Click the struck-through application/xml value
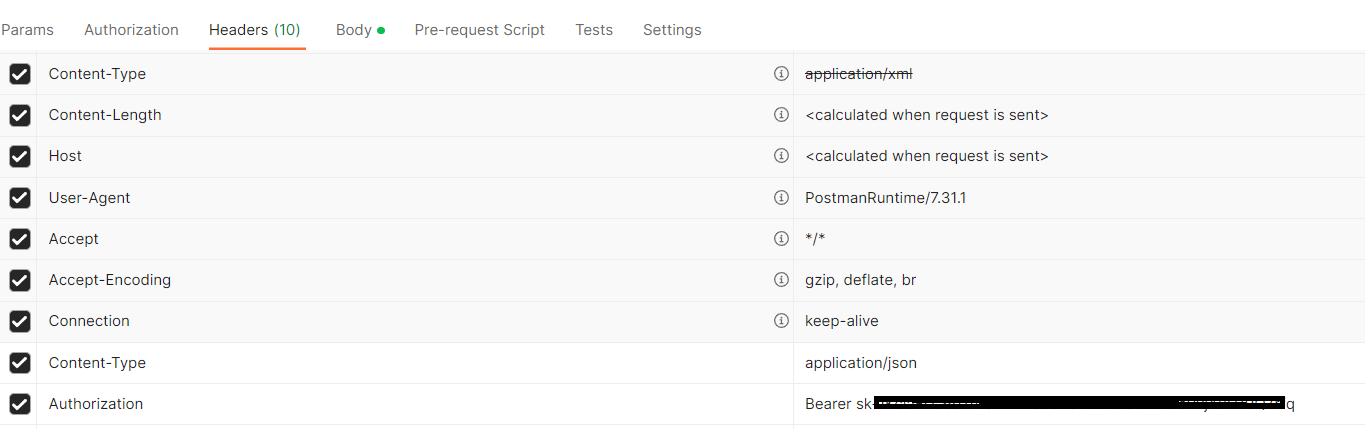1365x429 pixels. tap(858, 74)
